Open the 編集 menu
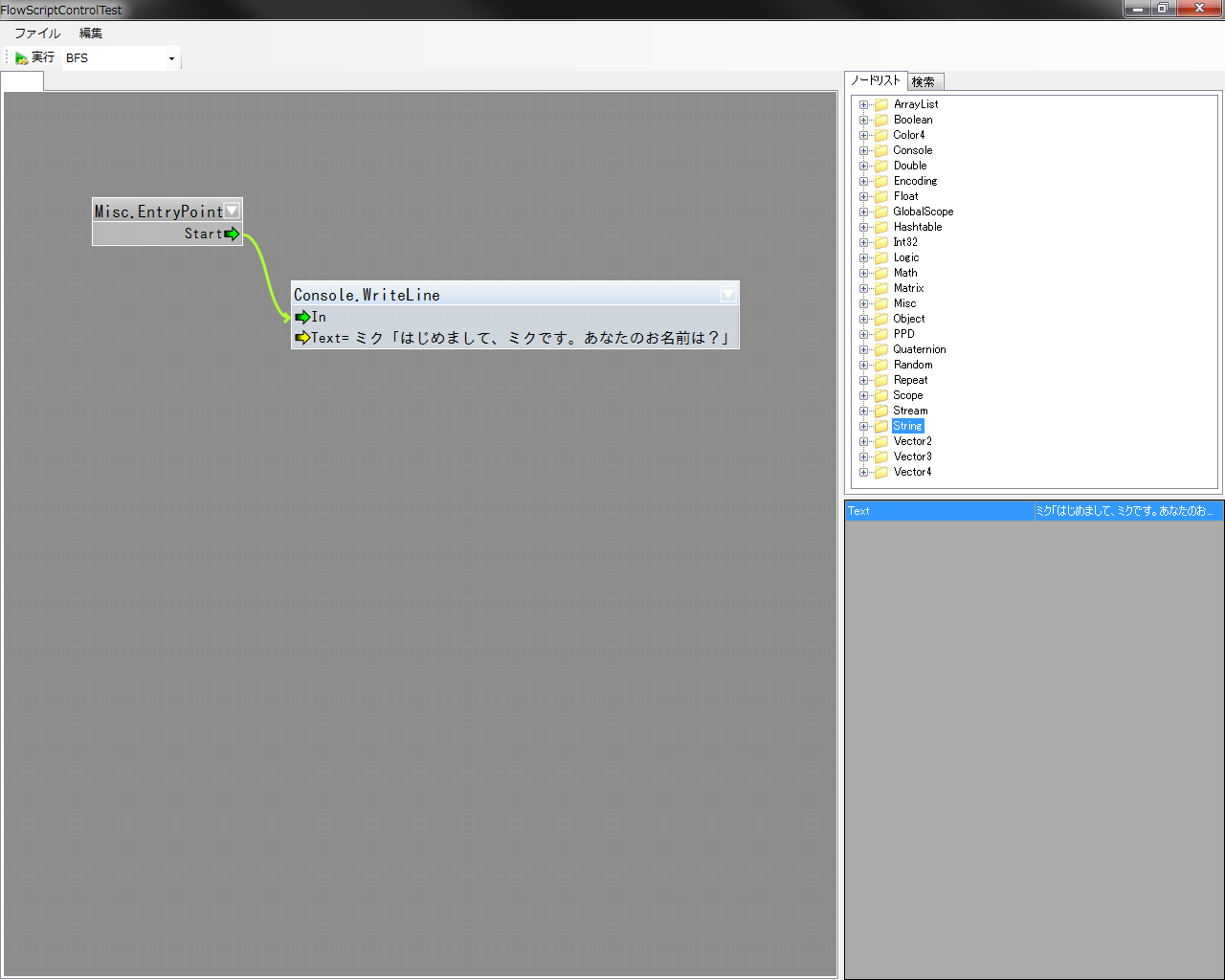This screenshot has height=980, width=1225. point(91,33)
